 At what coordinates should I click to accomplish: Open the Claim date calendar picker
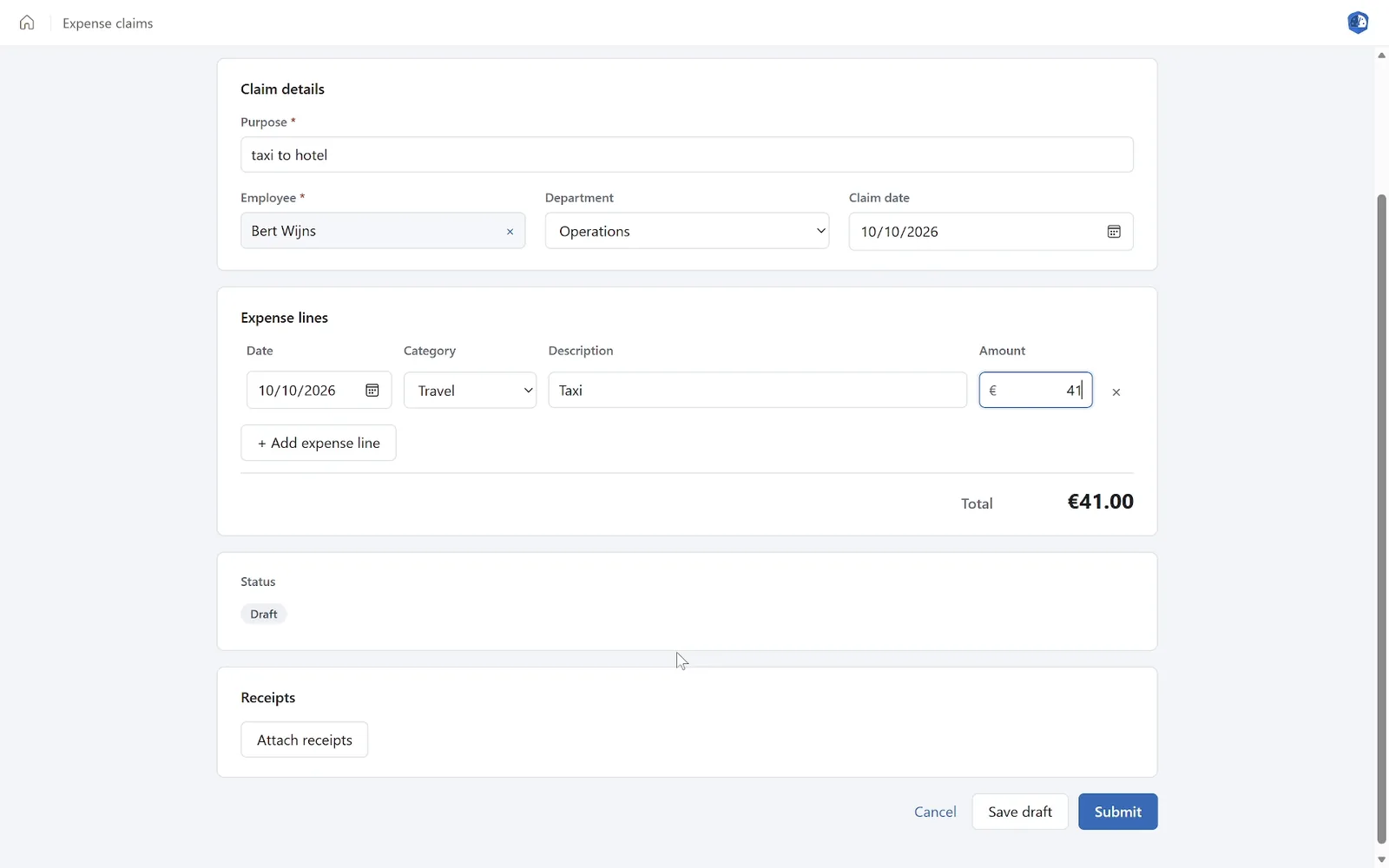point(1114,232)
